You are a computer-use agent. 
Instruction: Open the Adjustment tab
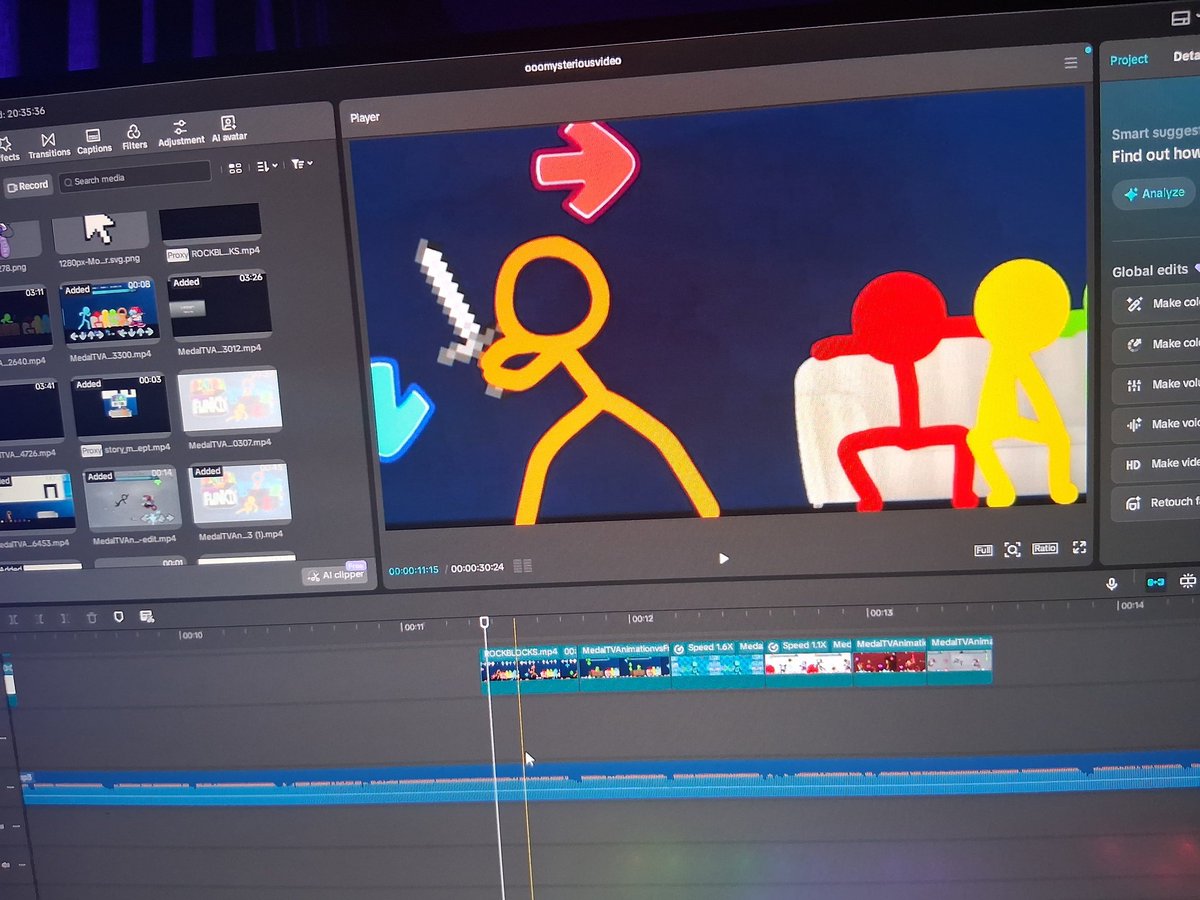181,133
